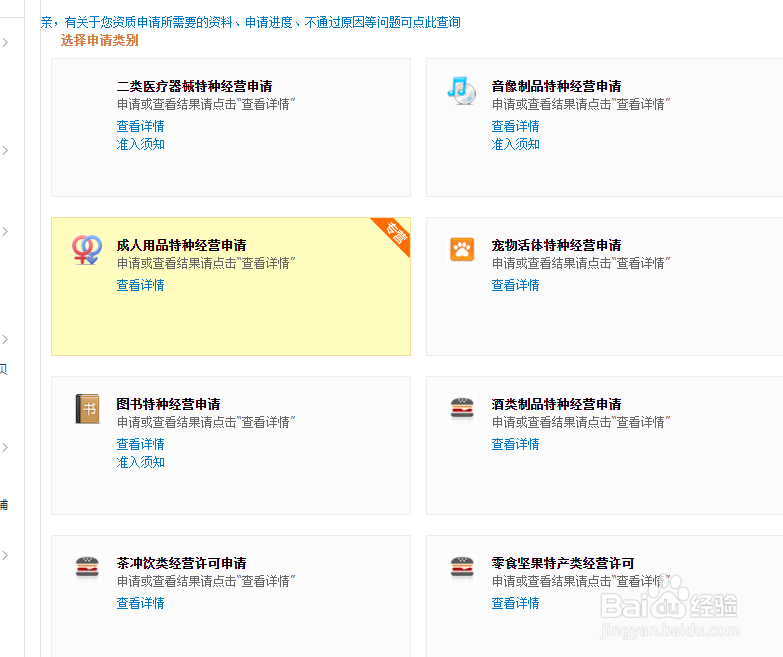The width and height of the screenshot is (783, 657).
Task: Open 查看详情 under 酒类制品特种经营申请
Action: 515,444
